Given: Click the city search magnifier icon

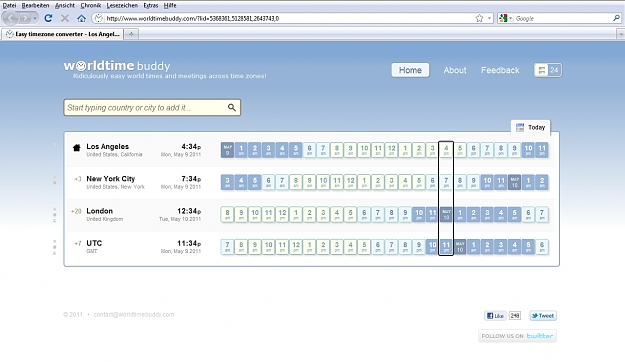Looking at the screenshot, I should [232, 107].
